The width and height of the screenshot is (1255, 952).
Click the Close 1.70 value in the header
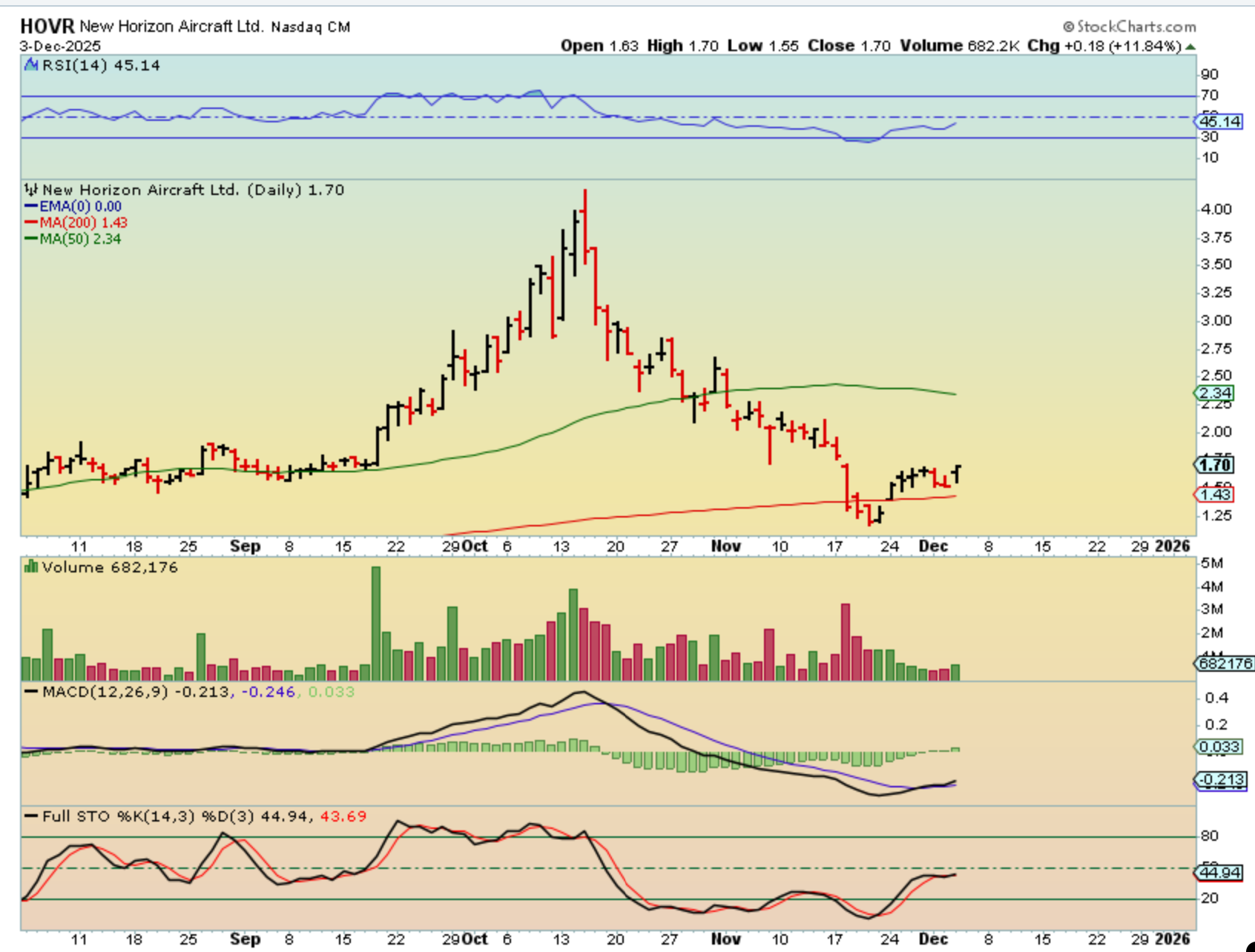pyautogui.click(x=849, y=46)
